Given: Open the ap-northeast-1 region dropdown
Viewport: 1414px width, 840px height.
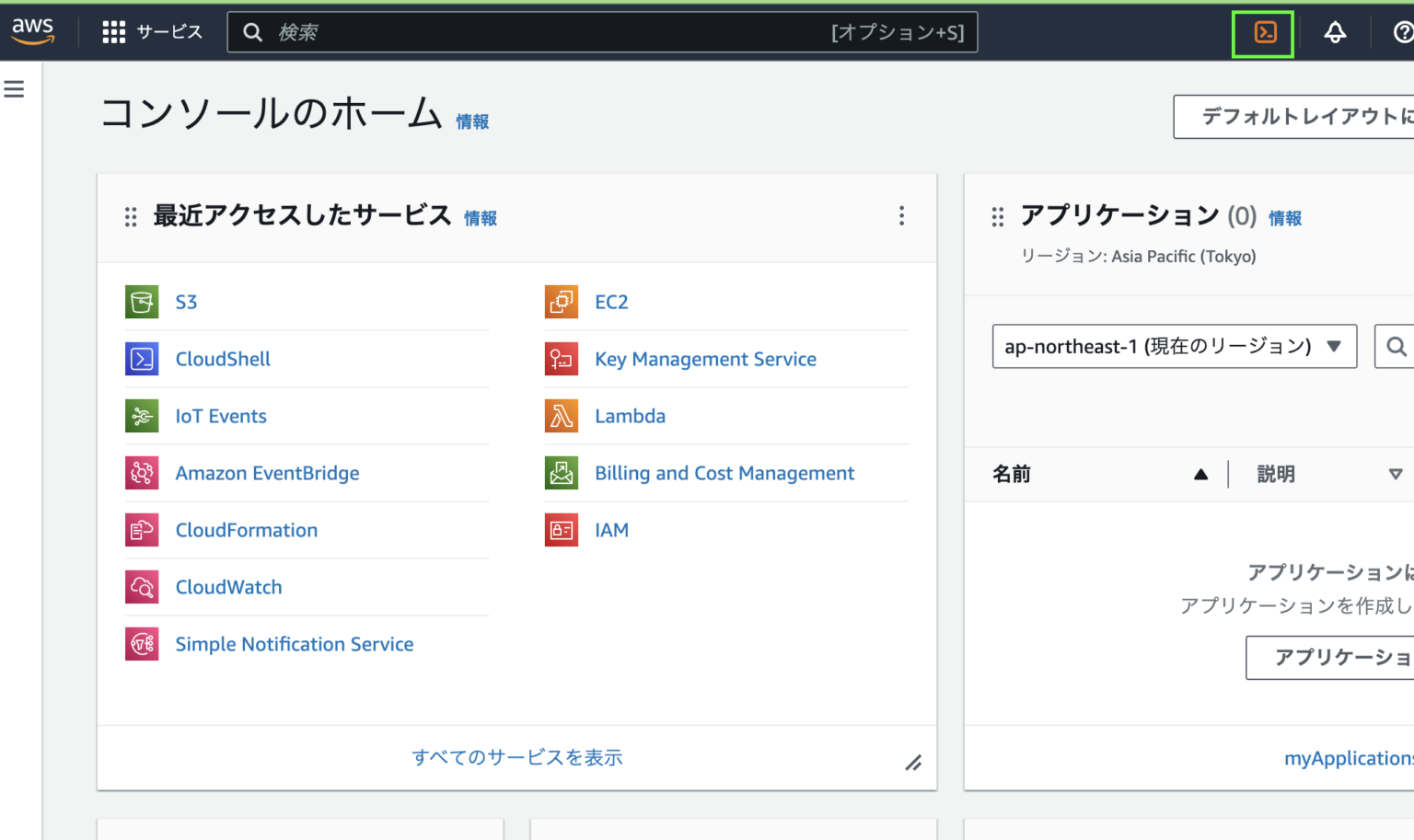Looking at the screenshot, I should coord(1174,346).
